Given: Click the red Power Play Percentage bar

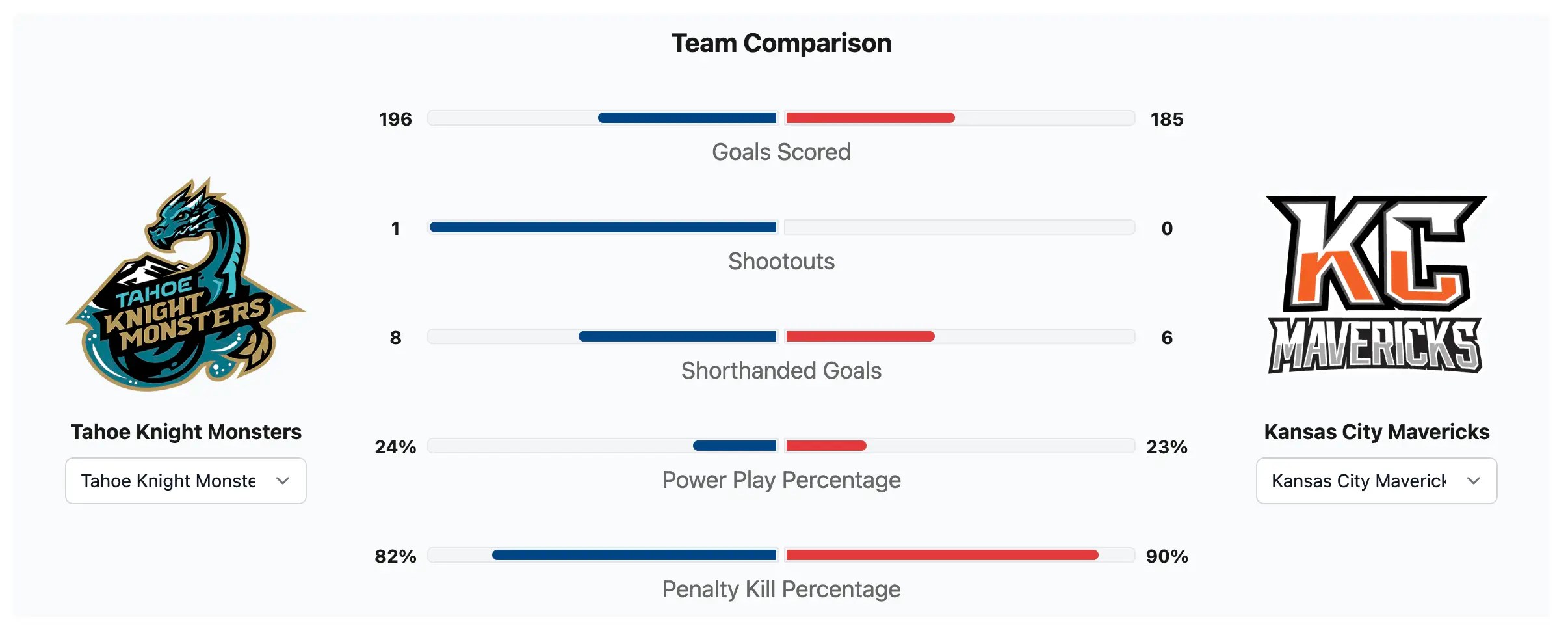Looking at the screenshot, I should (x=826, y=446).
